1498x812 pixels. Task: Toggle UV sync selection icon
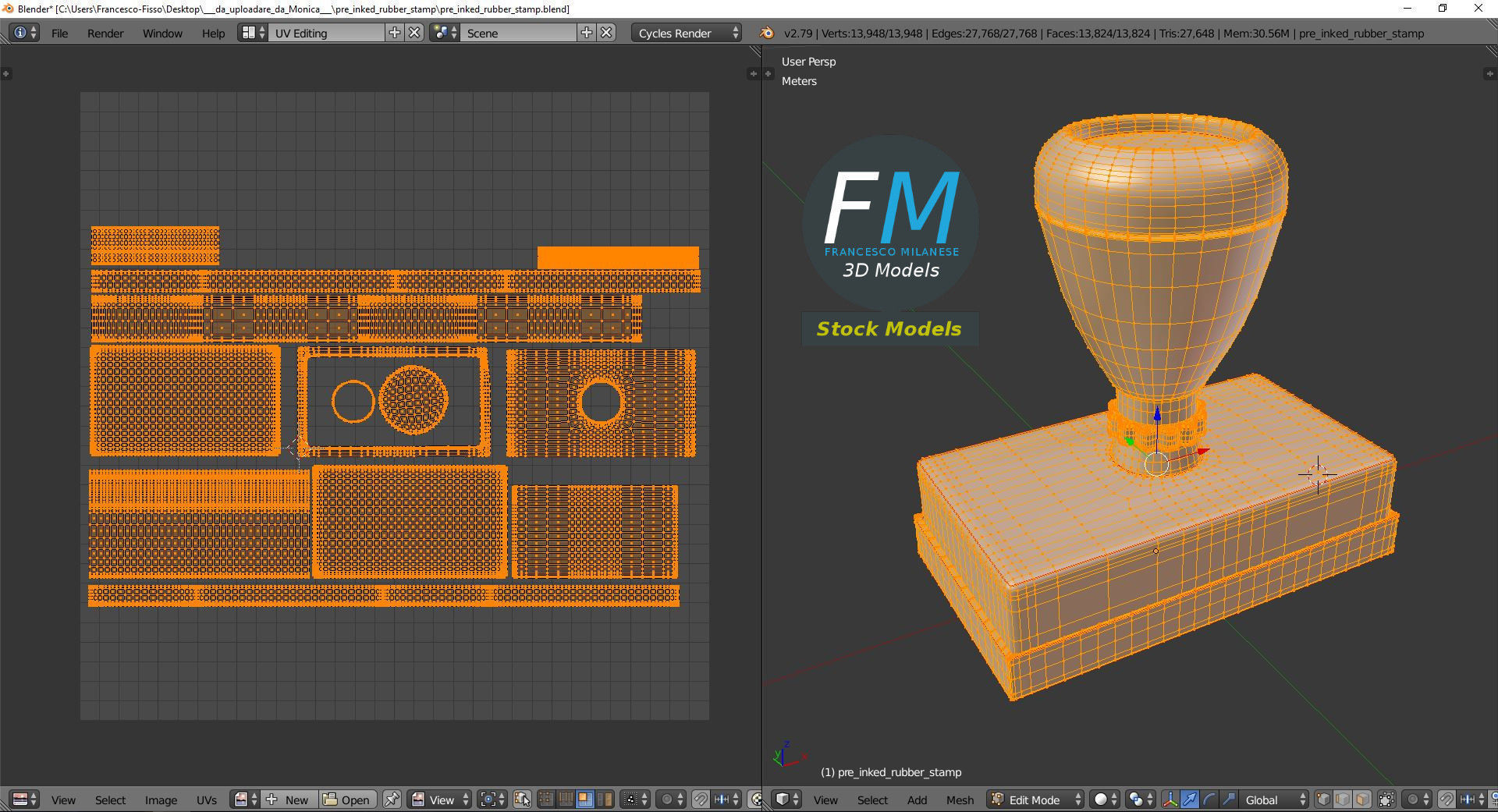click(522, 800)
